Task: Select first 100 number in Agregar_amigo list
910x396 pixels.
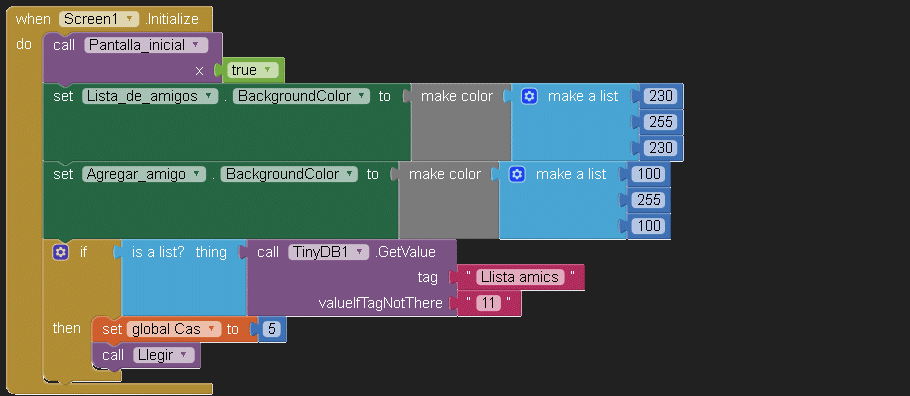Action: coord(648,174)
